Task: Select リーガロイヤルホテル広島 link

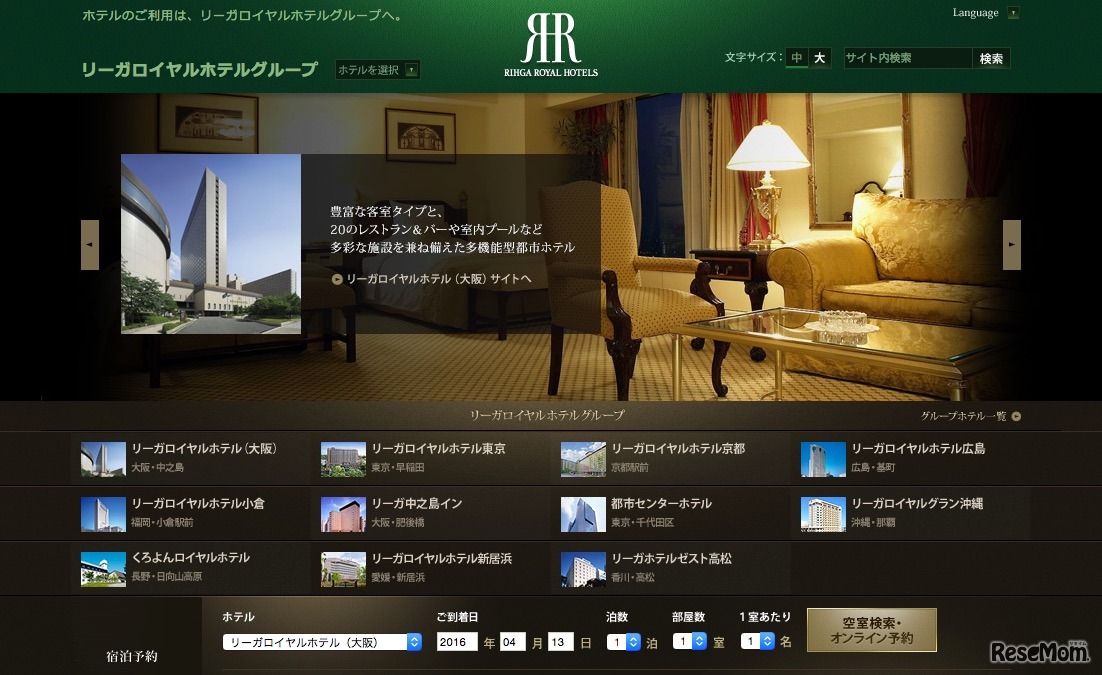Action: 918,449
